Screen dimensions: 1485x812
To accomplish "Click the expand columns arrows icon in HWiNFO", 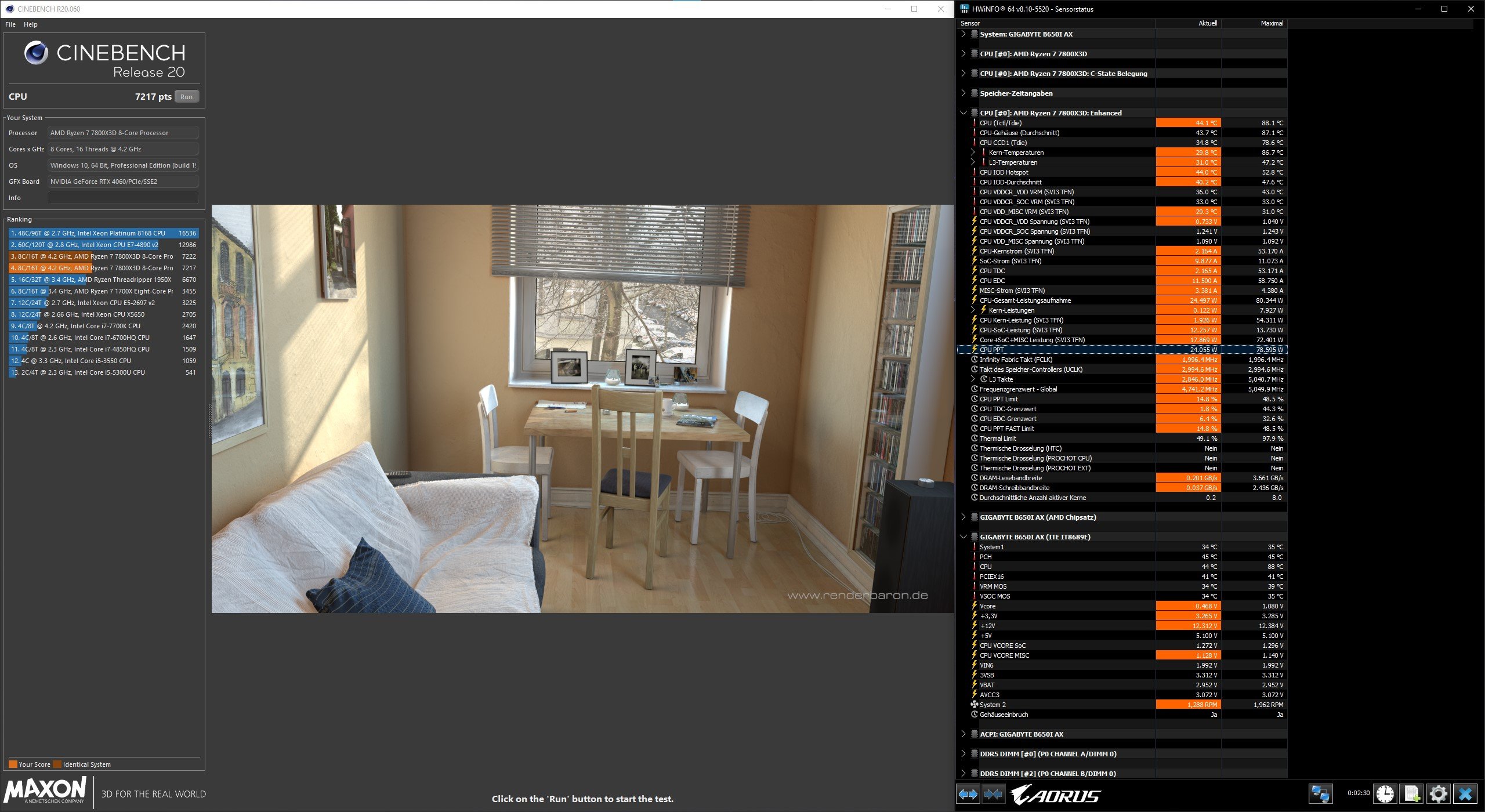I will (x=968, y=794).
